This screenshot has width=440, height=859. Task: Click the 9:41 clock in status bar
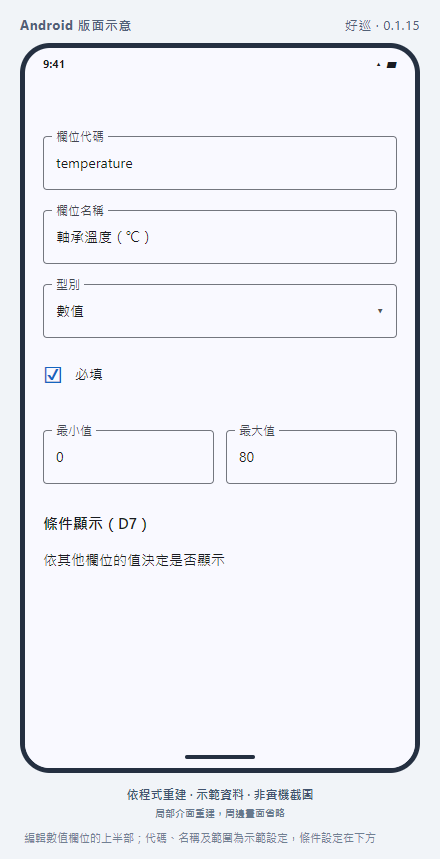coord(54,64)
